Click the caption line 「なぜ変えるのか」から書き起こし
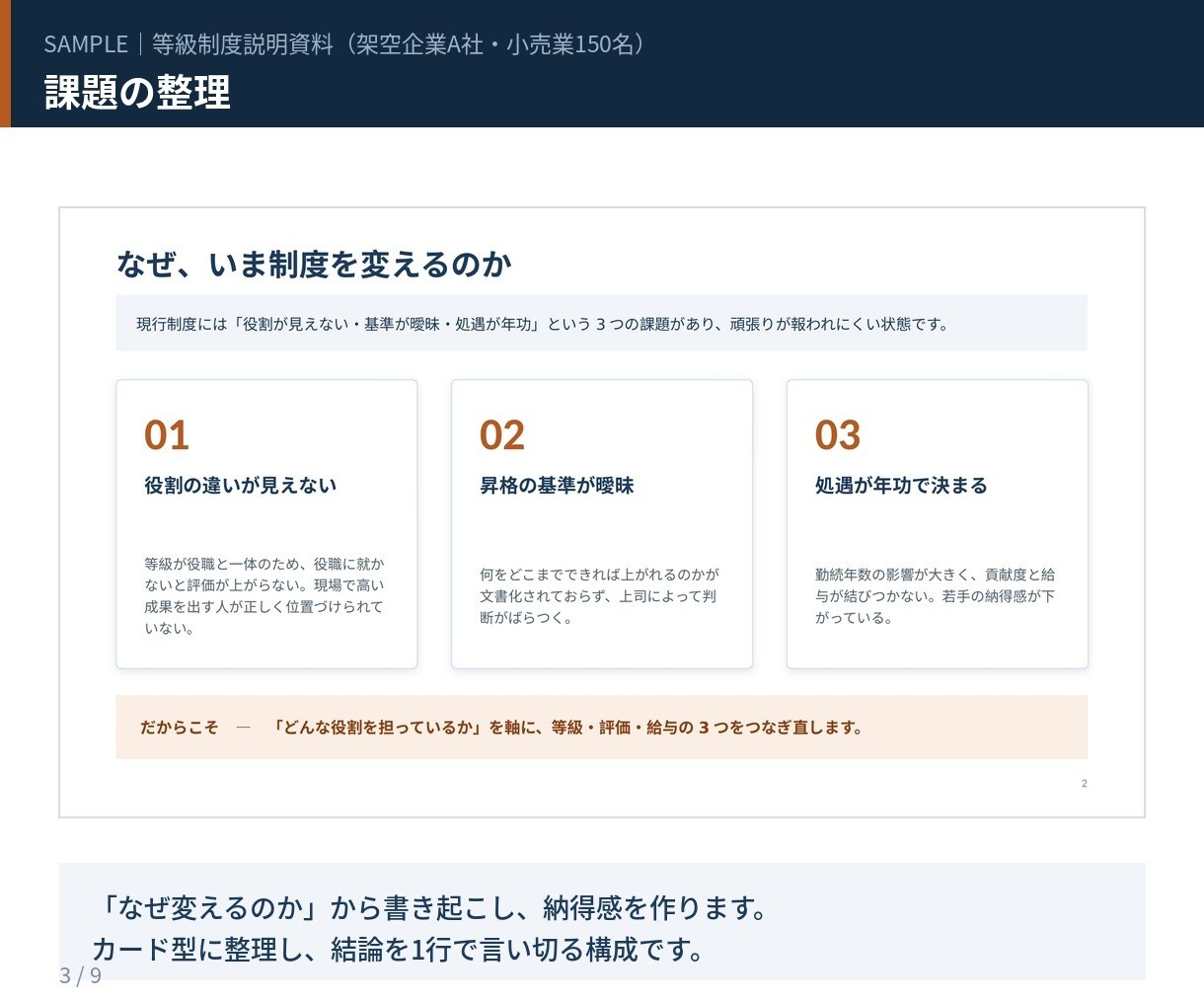The image size is (1204, 1003). coord(430,908)
